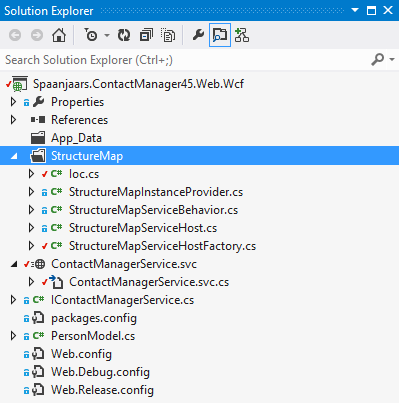The image size is (399, 403).
Task: Open search options dropdown arrow
Action: 392,60
